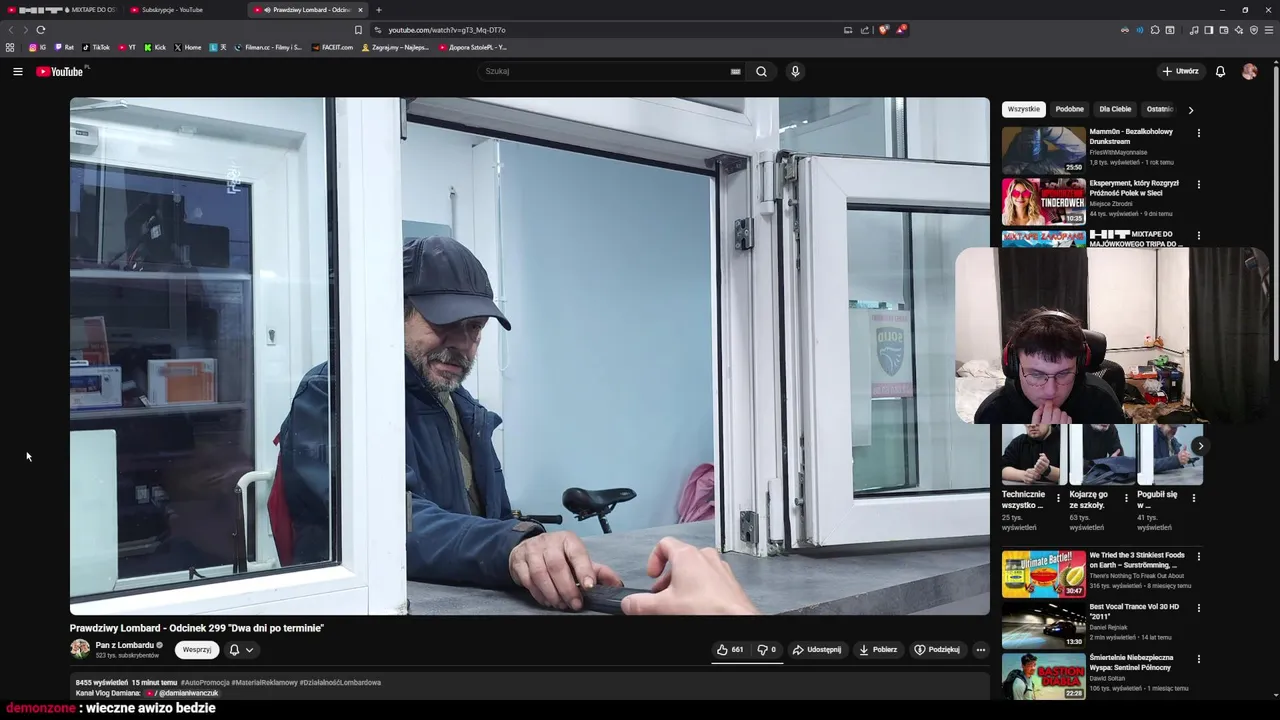Click the video player frame
1280x720 pixels.
click(530, 356)
